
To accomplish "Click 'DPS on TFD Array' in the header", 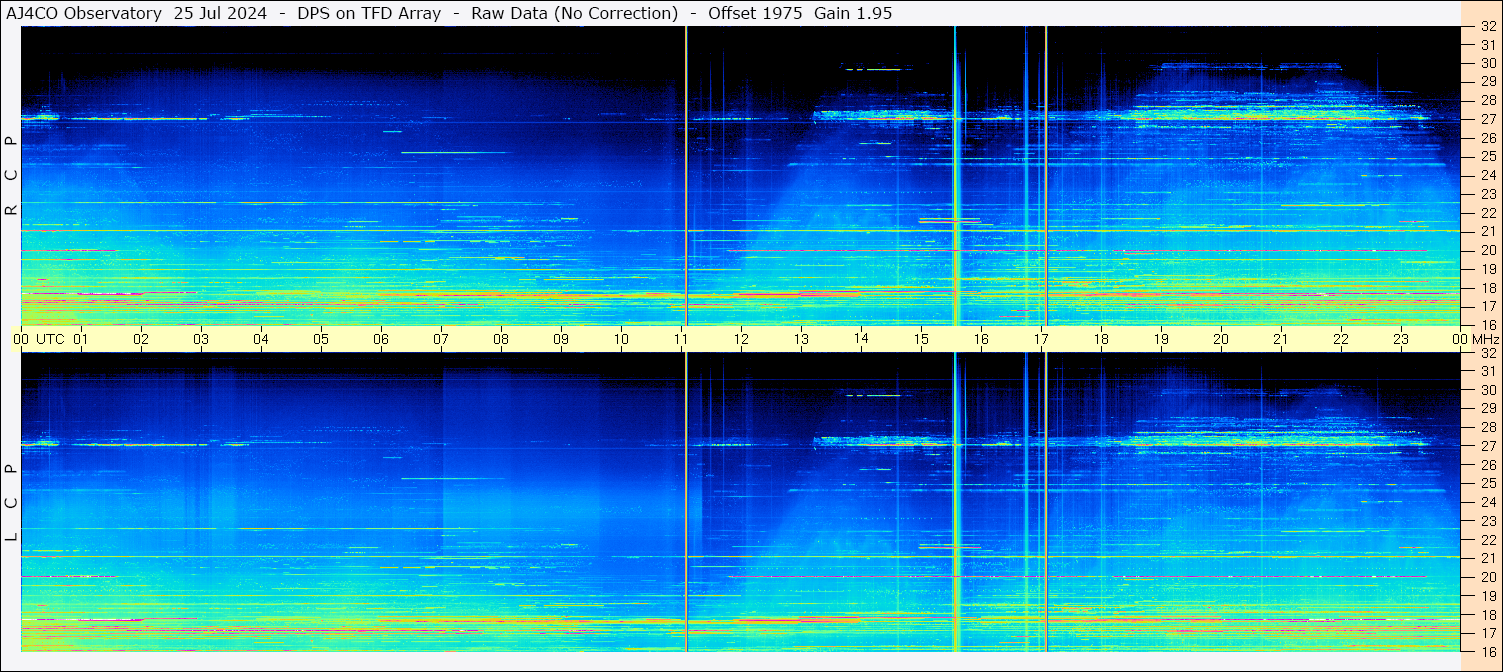I will tap(369, 13).
